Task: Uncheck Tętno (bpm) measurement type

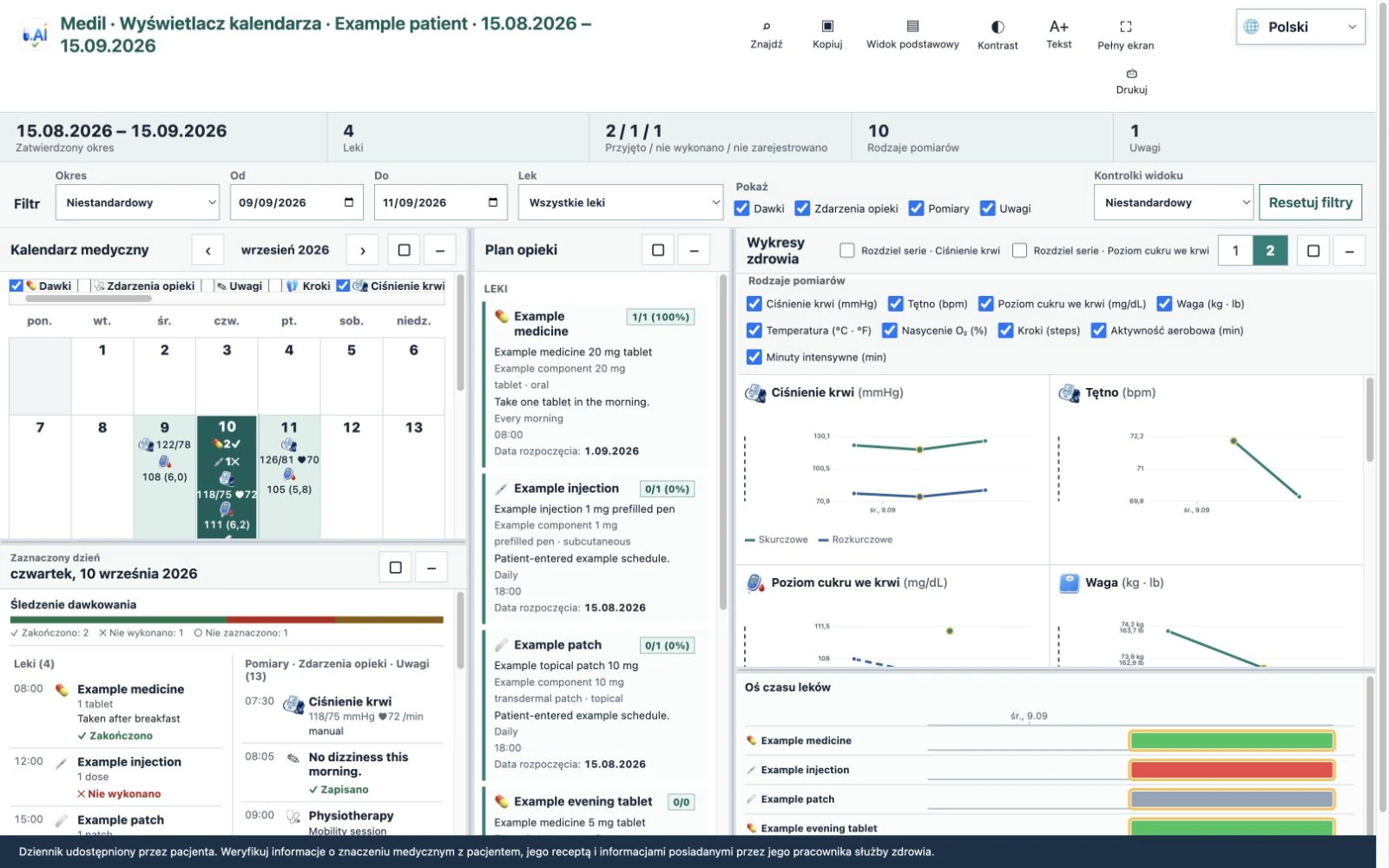Action: point(895,304)
